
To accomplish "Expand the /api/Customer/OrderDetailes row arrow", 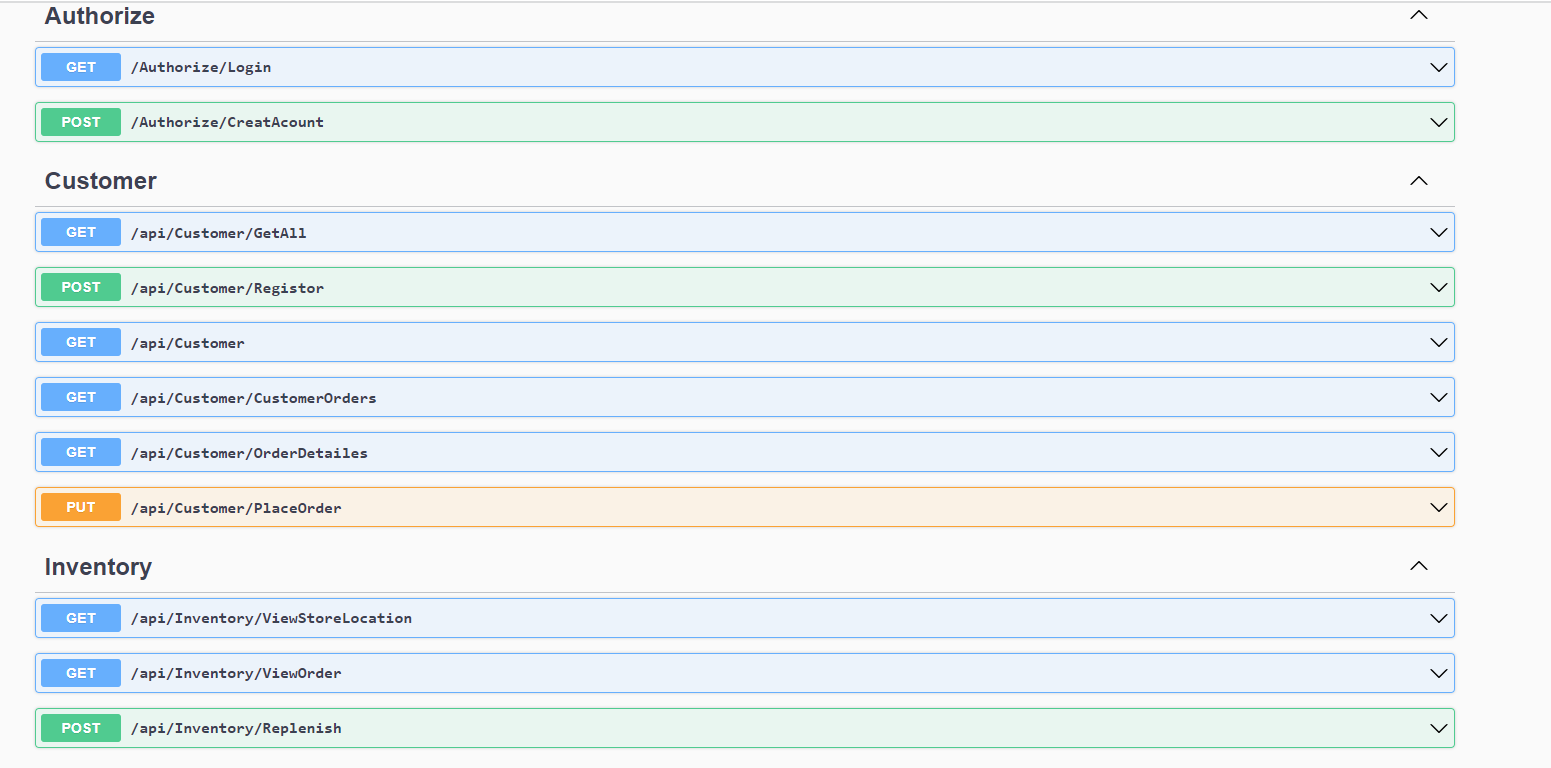I will (x=1439, y=453).
